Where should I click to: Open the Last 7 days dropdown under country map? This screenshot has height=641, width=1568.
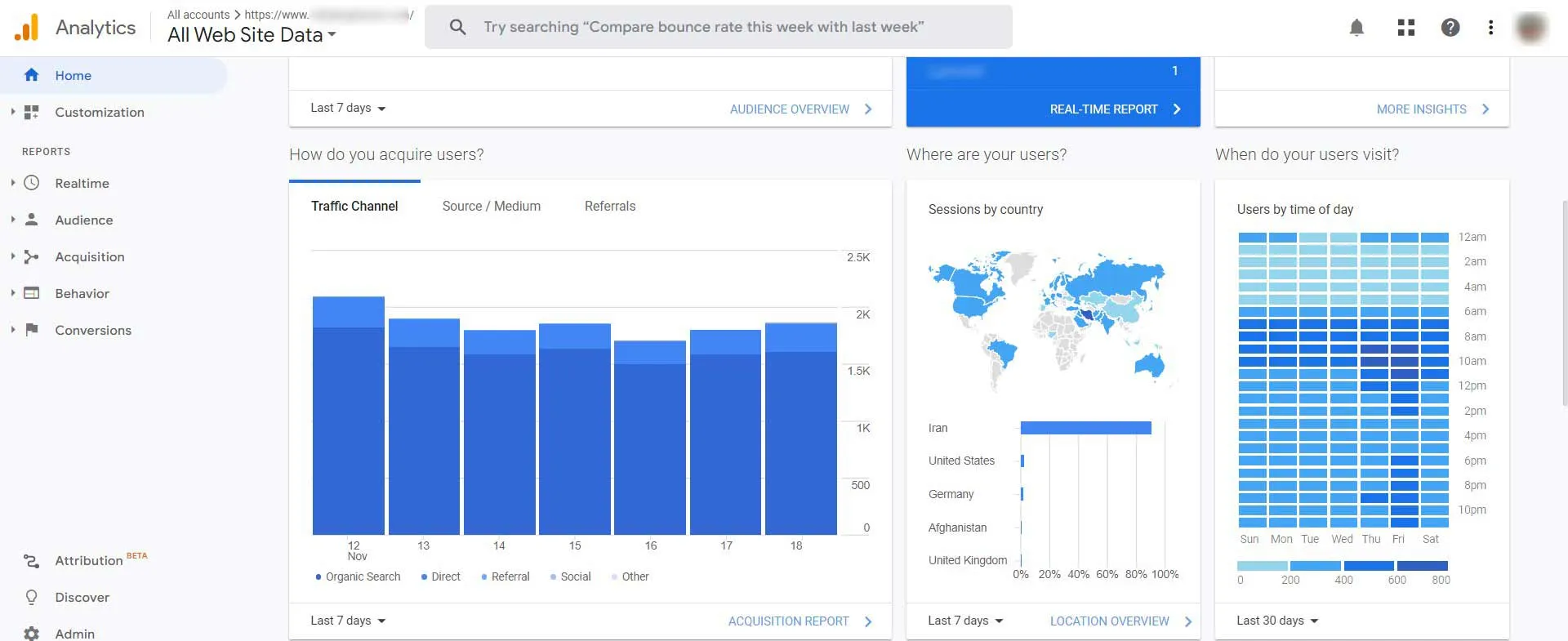tap(965, 621)
